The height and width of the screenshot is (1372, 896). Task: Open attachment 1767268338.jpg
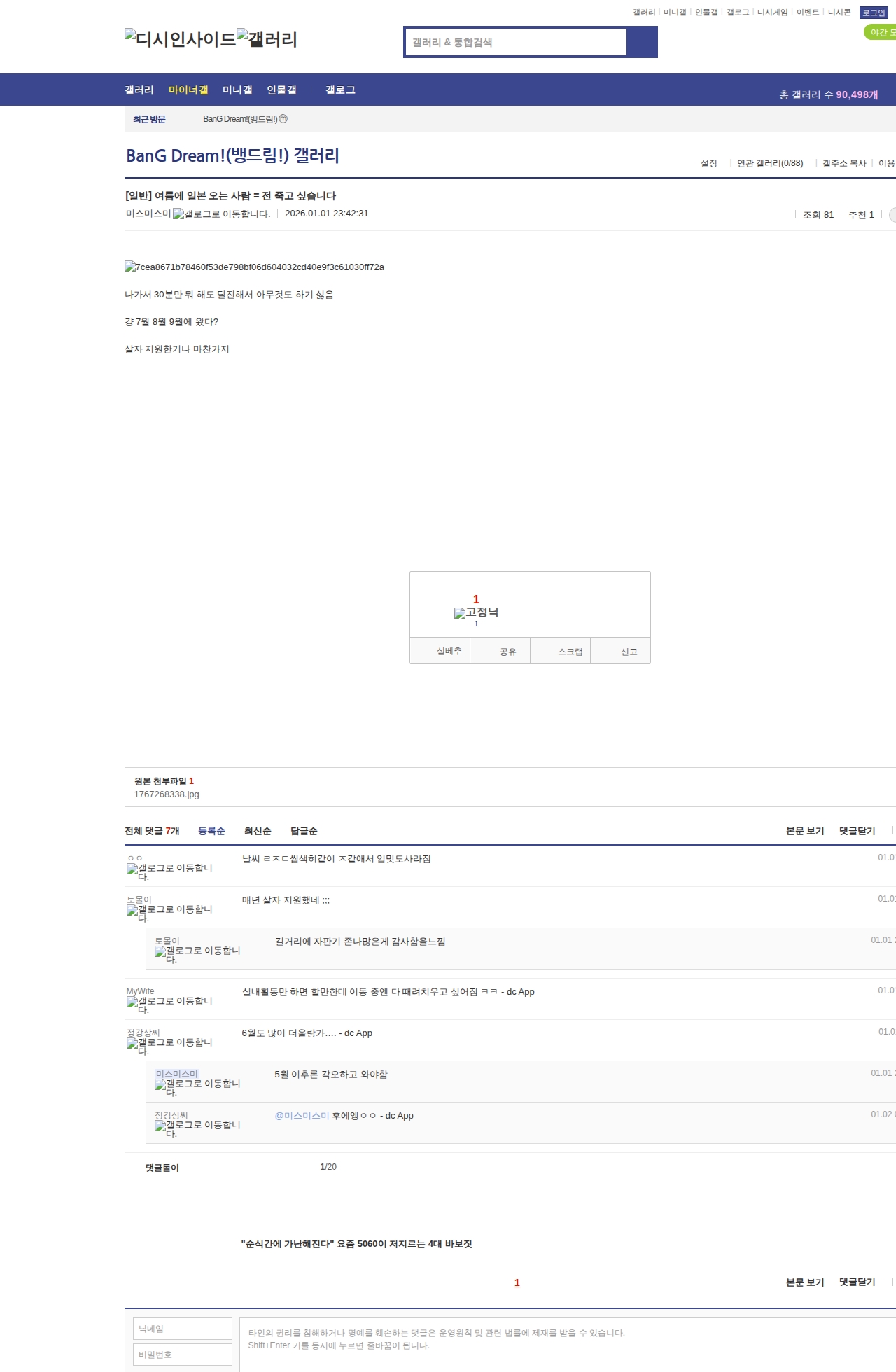tap(167, 794)
